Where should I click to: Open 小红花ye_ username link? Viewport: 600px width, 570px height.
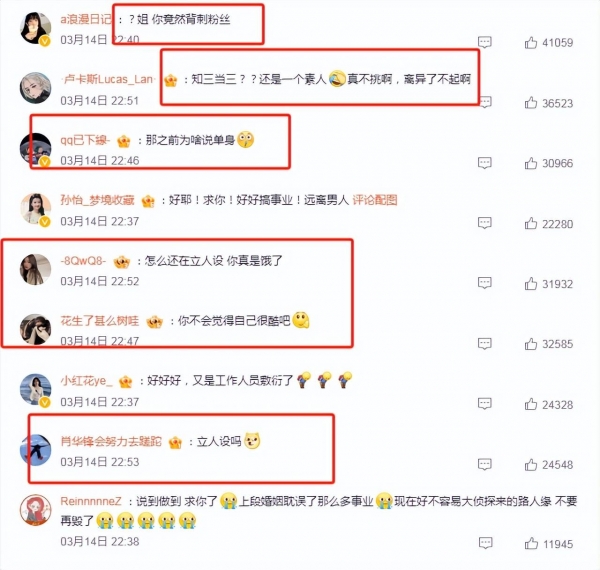86,381
